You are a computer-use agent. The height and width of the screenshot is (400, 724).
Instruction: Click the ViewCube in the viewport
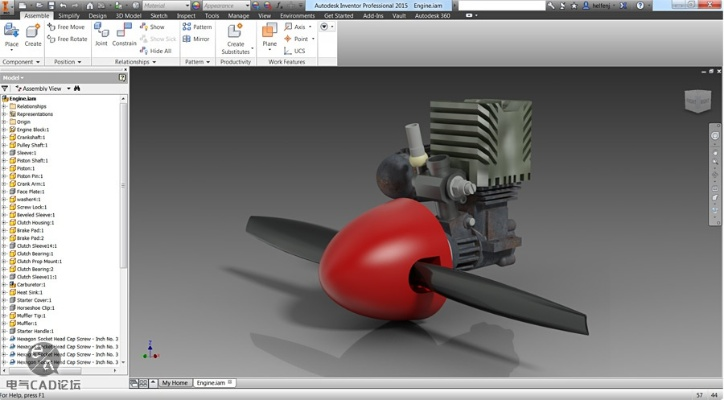(697, 101)
